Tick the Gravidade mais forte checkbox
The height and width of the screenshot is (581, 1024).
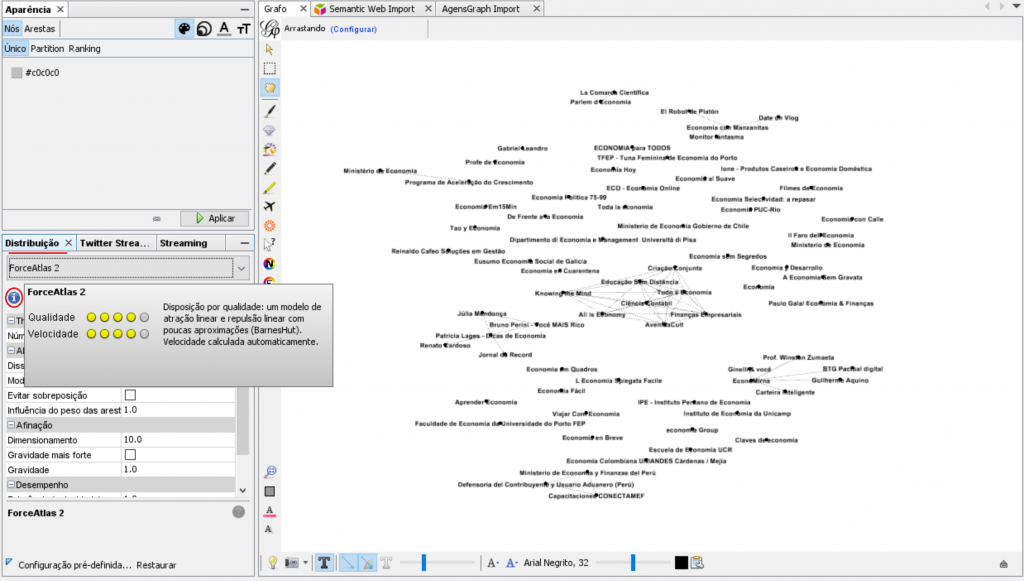pyautogui.click(x=129, y=455)
